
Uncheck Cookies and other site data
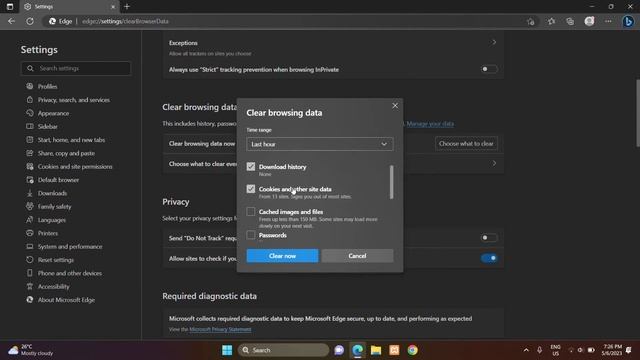tap(251, 189)
